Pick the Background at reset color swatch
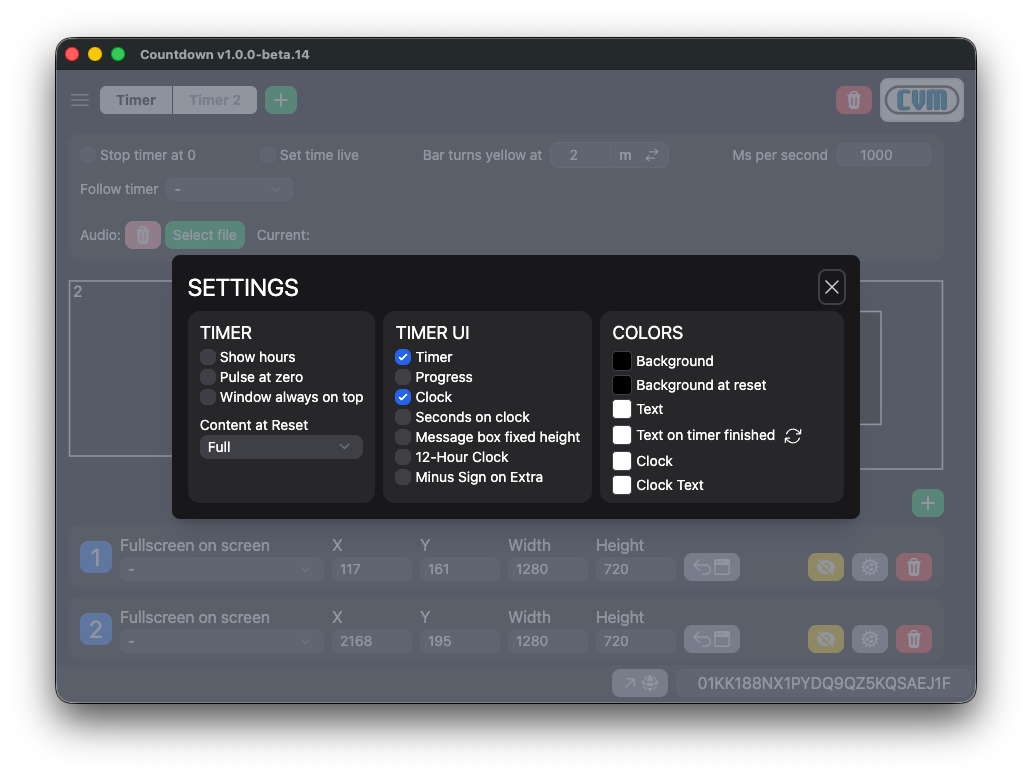 pos(622,385)
